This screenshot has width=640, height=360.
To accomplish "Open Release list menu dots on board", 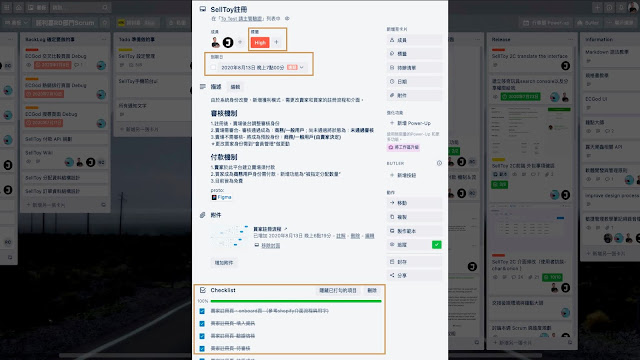I will coord(570,40).
